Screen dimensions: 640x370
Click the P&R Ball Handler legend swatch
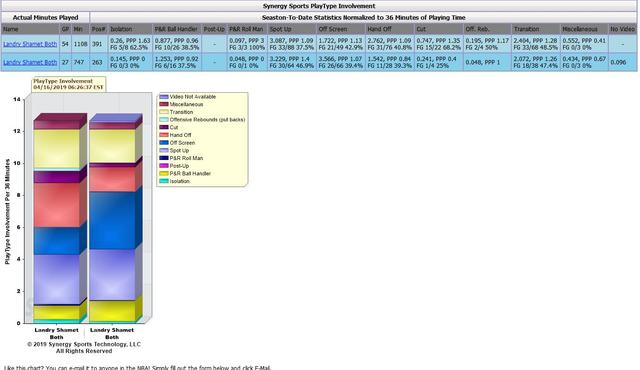coord(164,173)
